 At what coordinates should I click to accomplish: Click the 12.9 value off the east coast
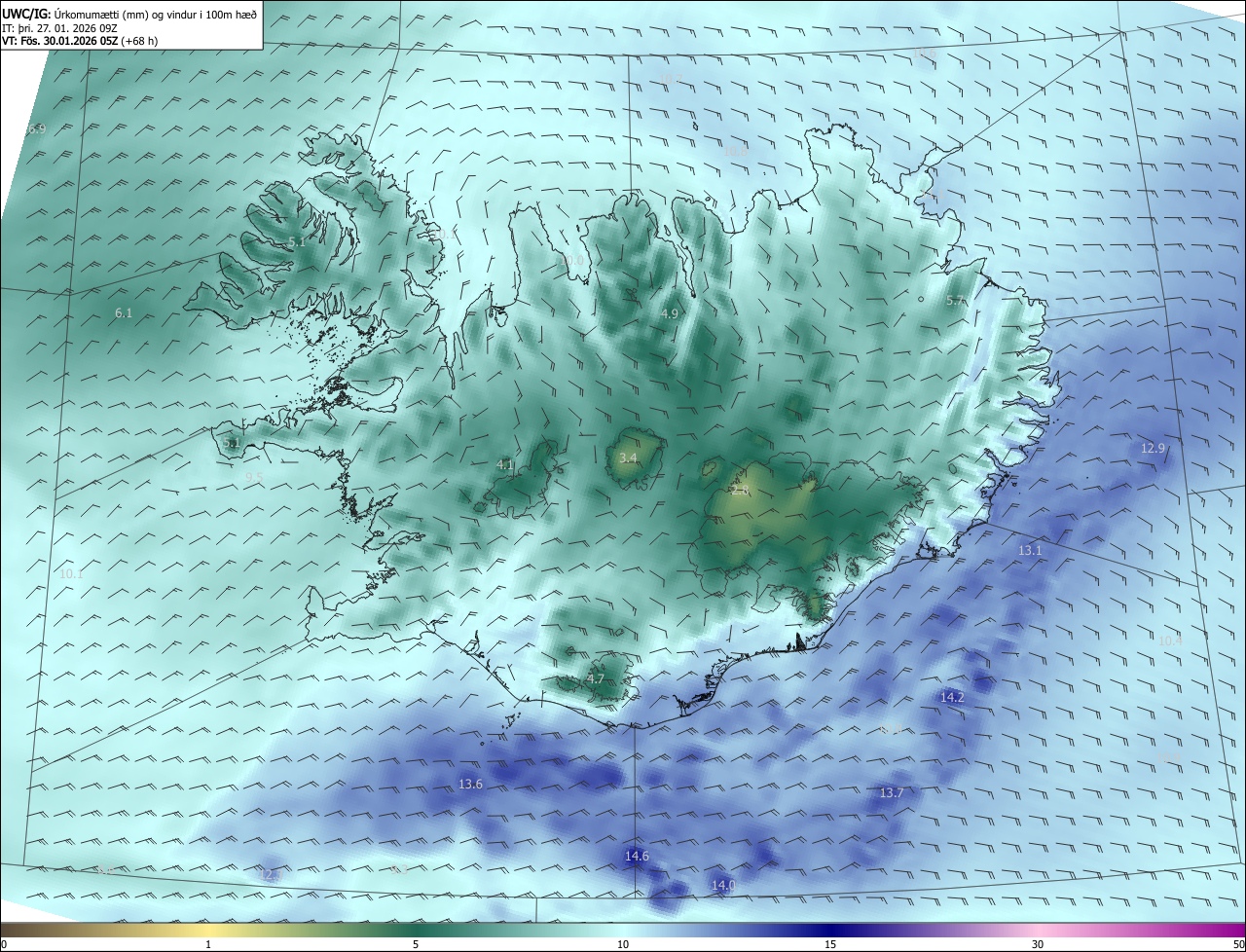click(x=1153, y=448)
